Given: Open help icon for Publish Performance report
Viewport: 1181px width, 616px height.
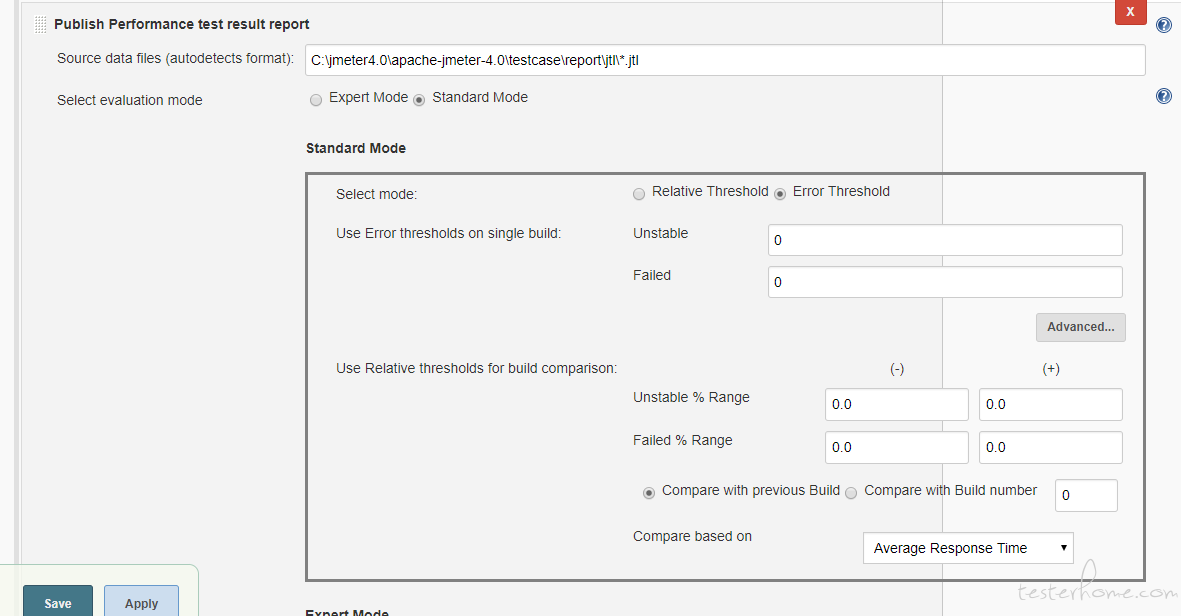Looking at the screenshot, I should coord(1164,25).
